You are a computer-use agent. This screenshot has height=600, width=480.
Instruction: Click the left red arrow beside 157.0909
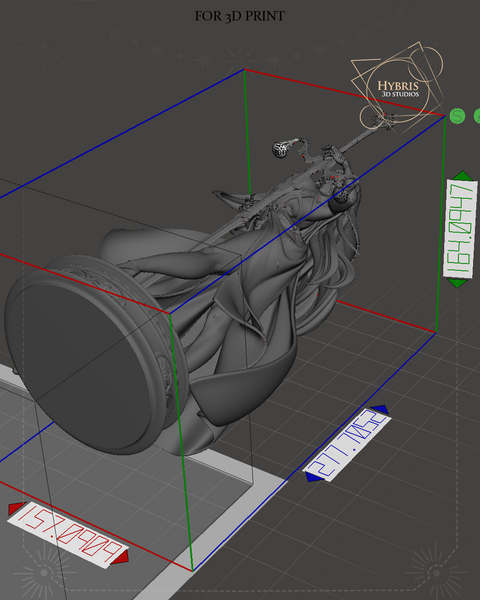[16, 508]
